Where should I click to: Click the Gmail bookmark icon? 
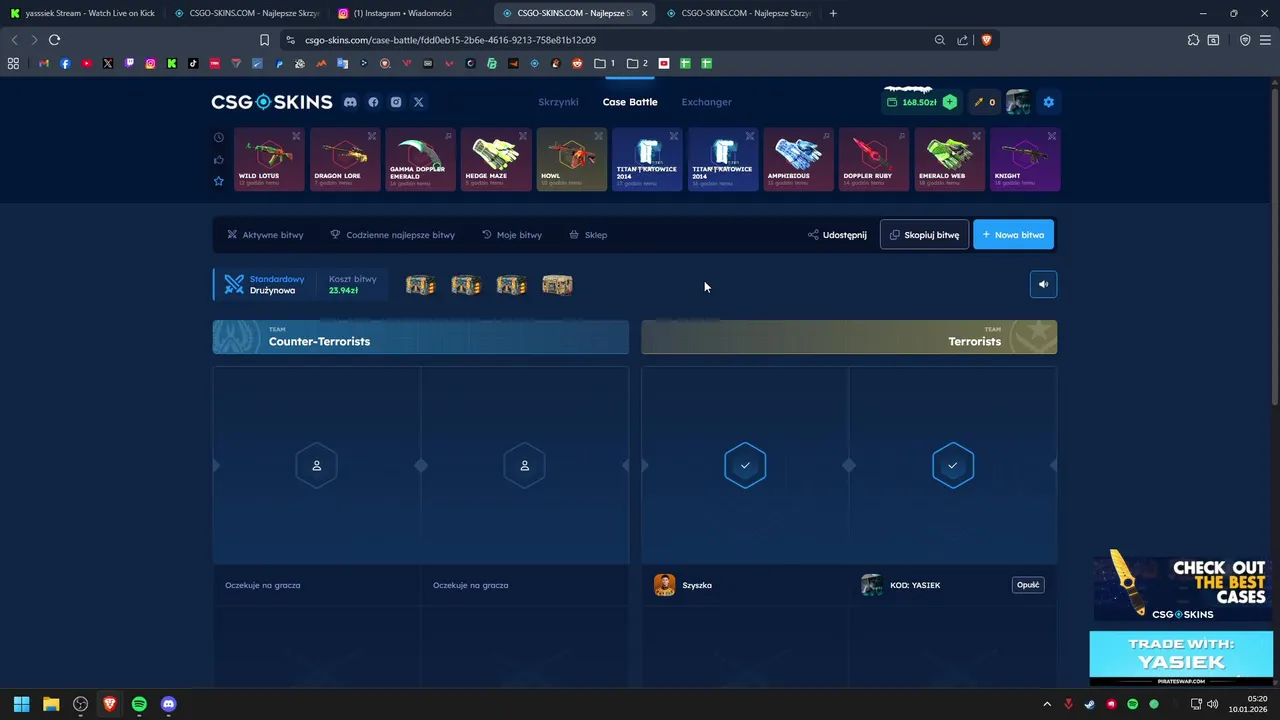tap(44, 63)
